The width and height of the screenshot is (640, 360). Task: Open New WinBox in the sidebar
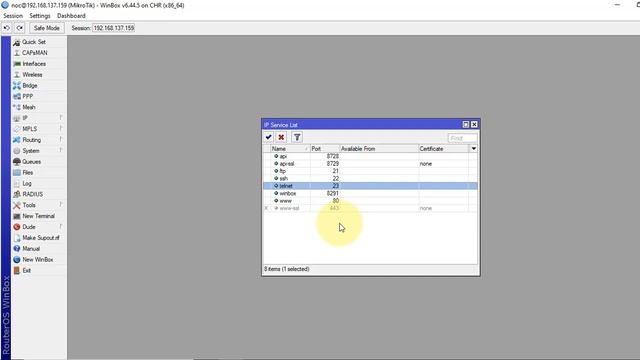pyautogui.click(x=39, y=260)
